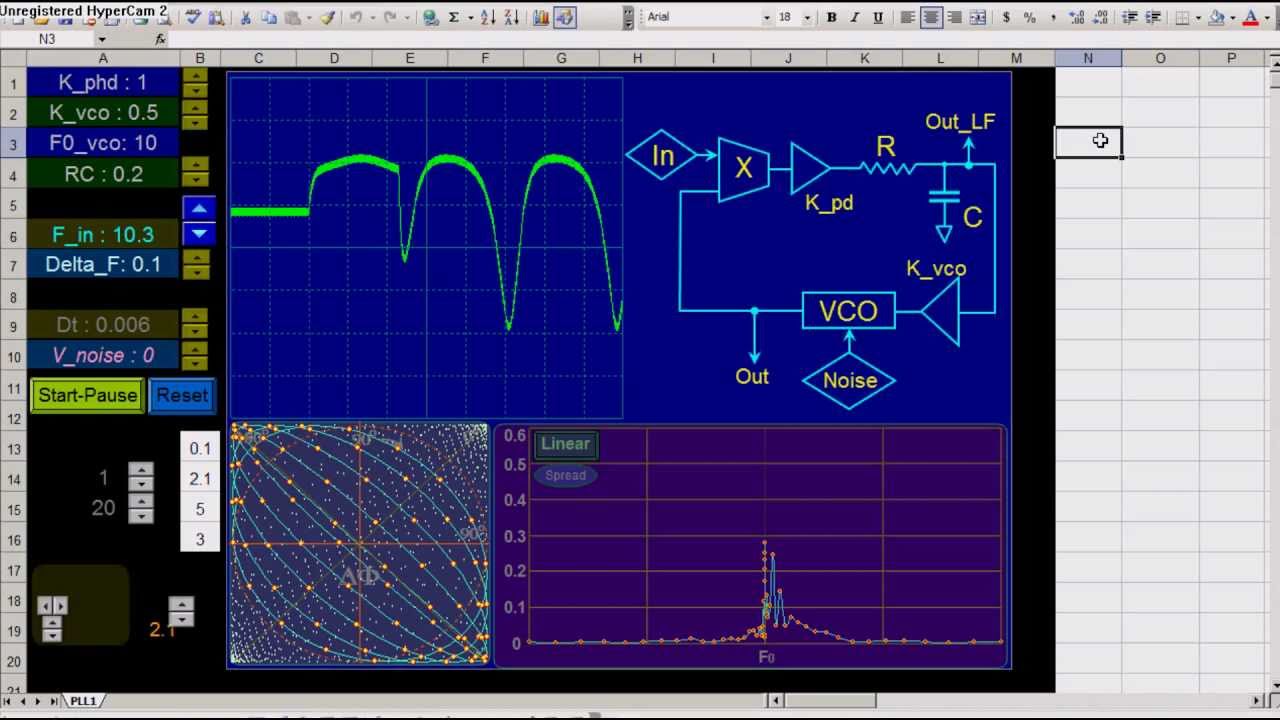The image size is (1280, 720).
Task: Open the Chart Wizard icon
Action: [x=540, y=17]
